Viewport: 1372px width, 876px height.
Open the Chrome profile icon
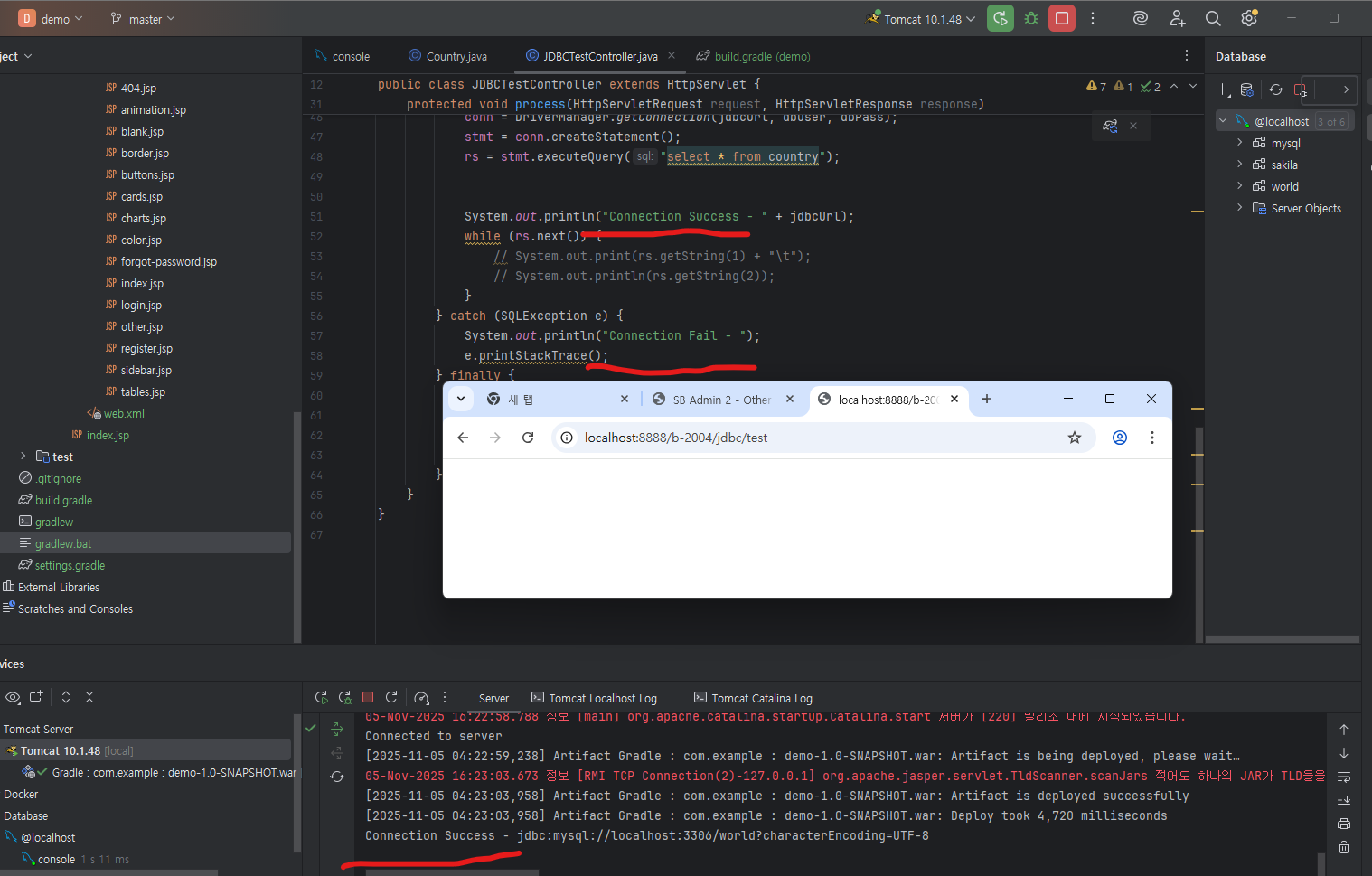pyautogui.click(x=1120, y=438)
